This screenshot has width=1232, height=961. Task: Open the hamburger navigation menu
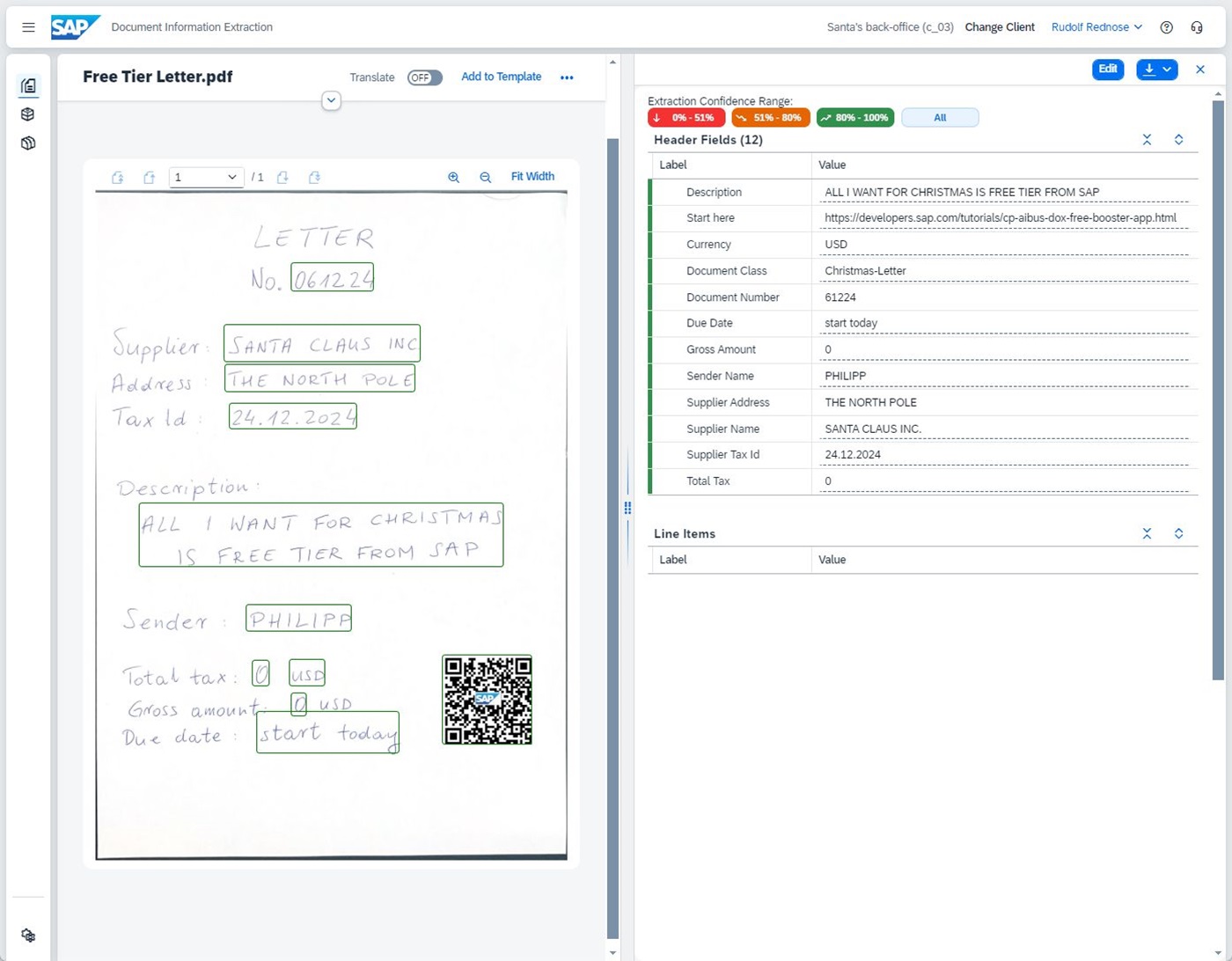click(x=28, y=27)
